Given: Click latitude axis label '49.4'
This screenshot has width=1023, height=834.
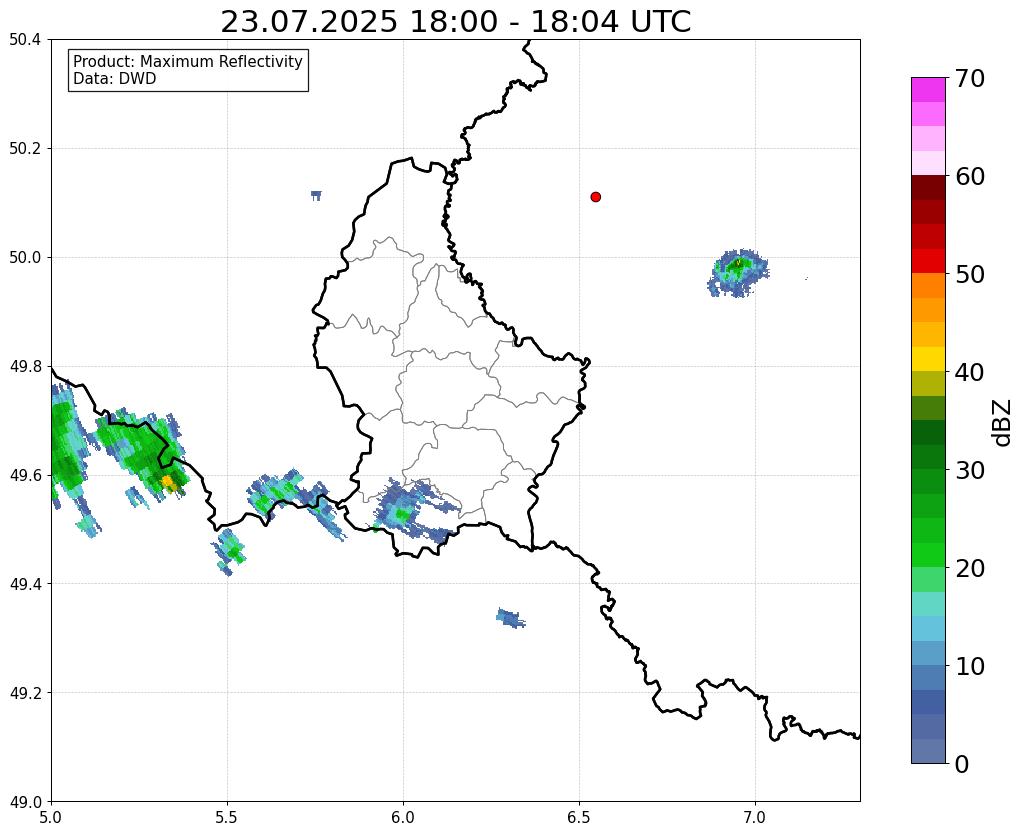Looking at the screenshot, I should (x=25, y=583).
